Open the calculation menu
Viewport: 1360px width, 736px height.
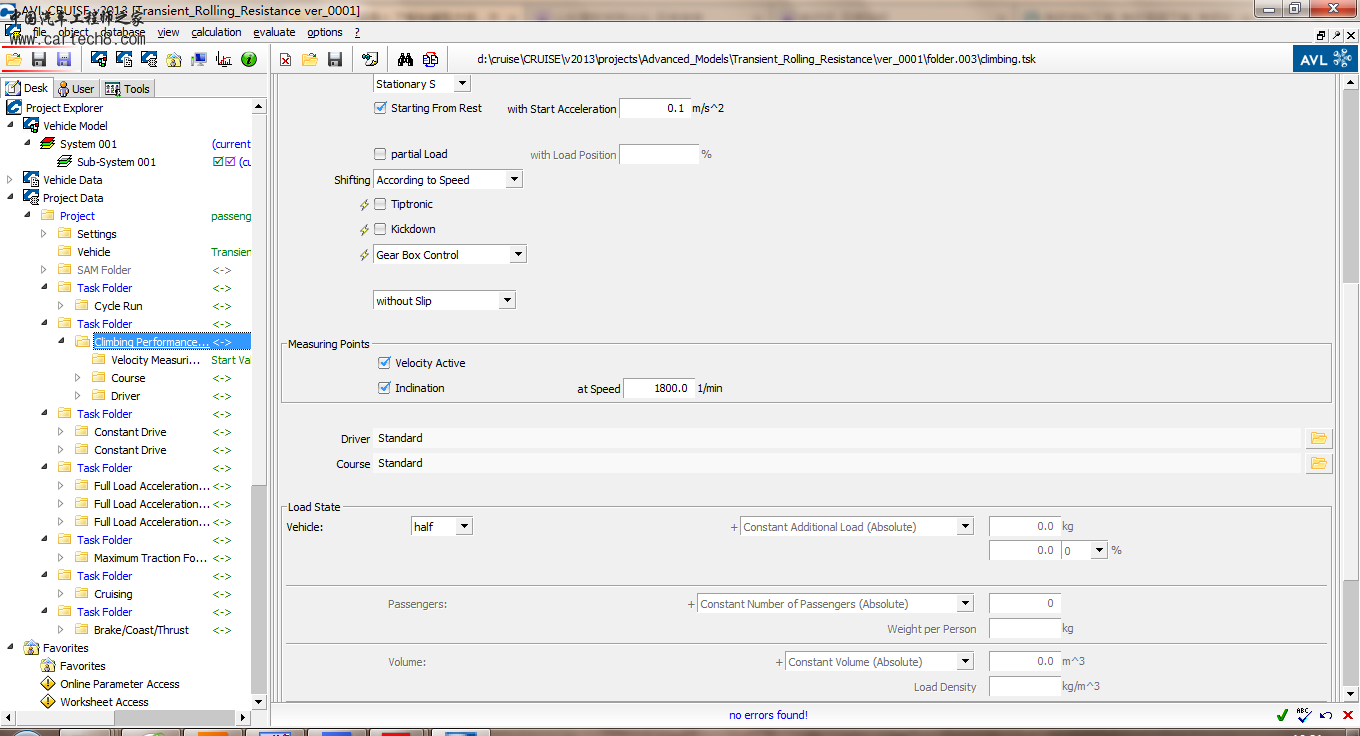click(x=216, y=32)
